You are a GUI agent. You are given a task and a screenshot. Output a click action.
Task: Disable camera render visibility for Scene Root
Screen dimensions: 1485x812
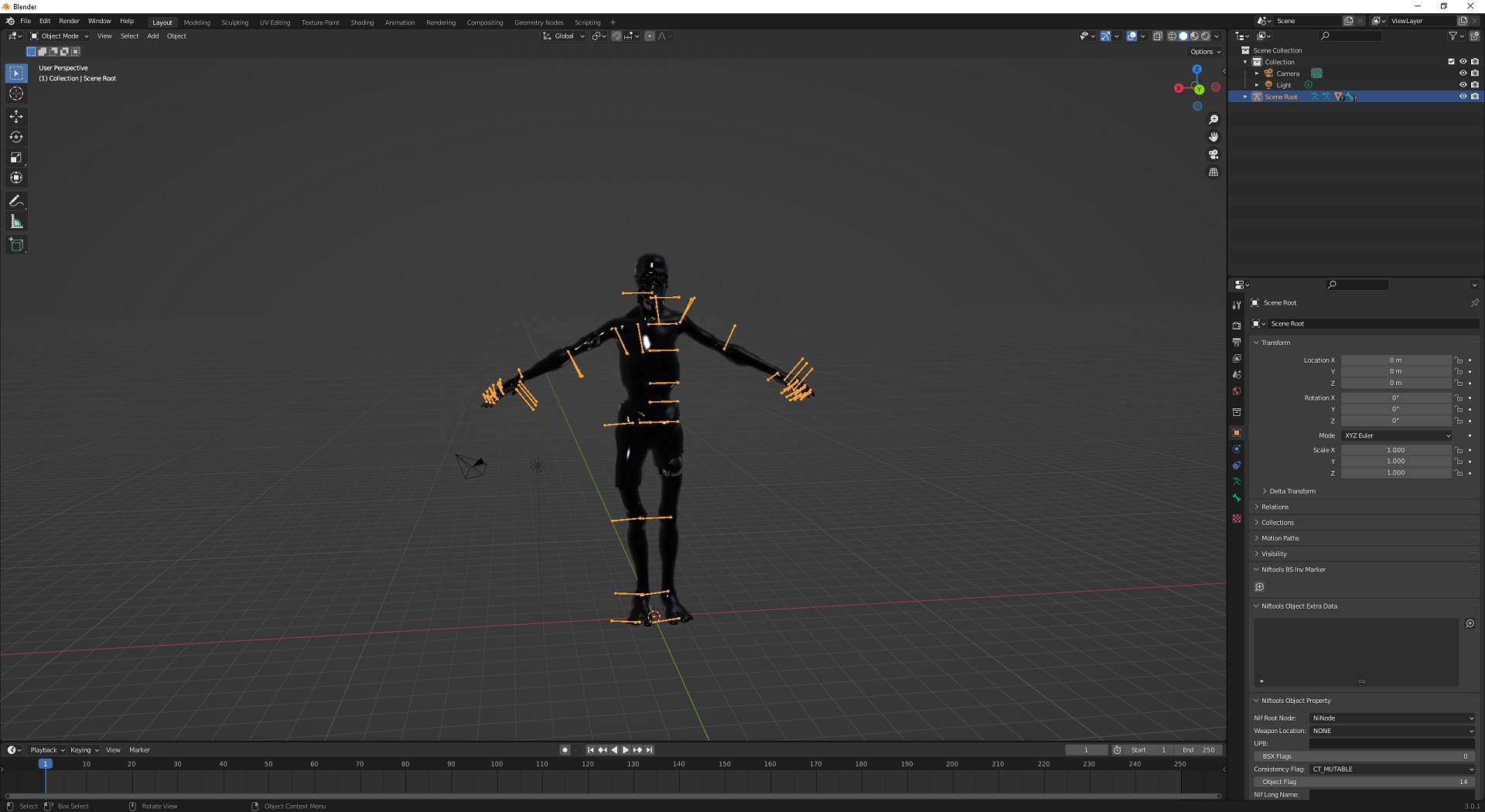click(x=1475, y=96)
